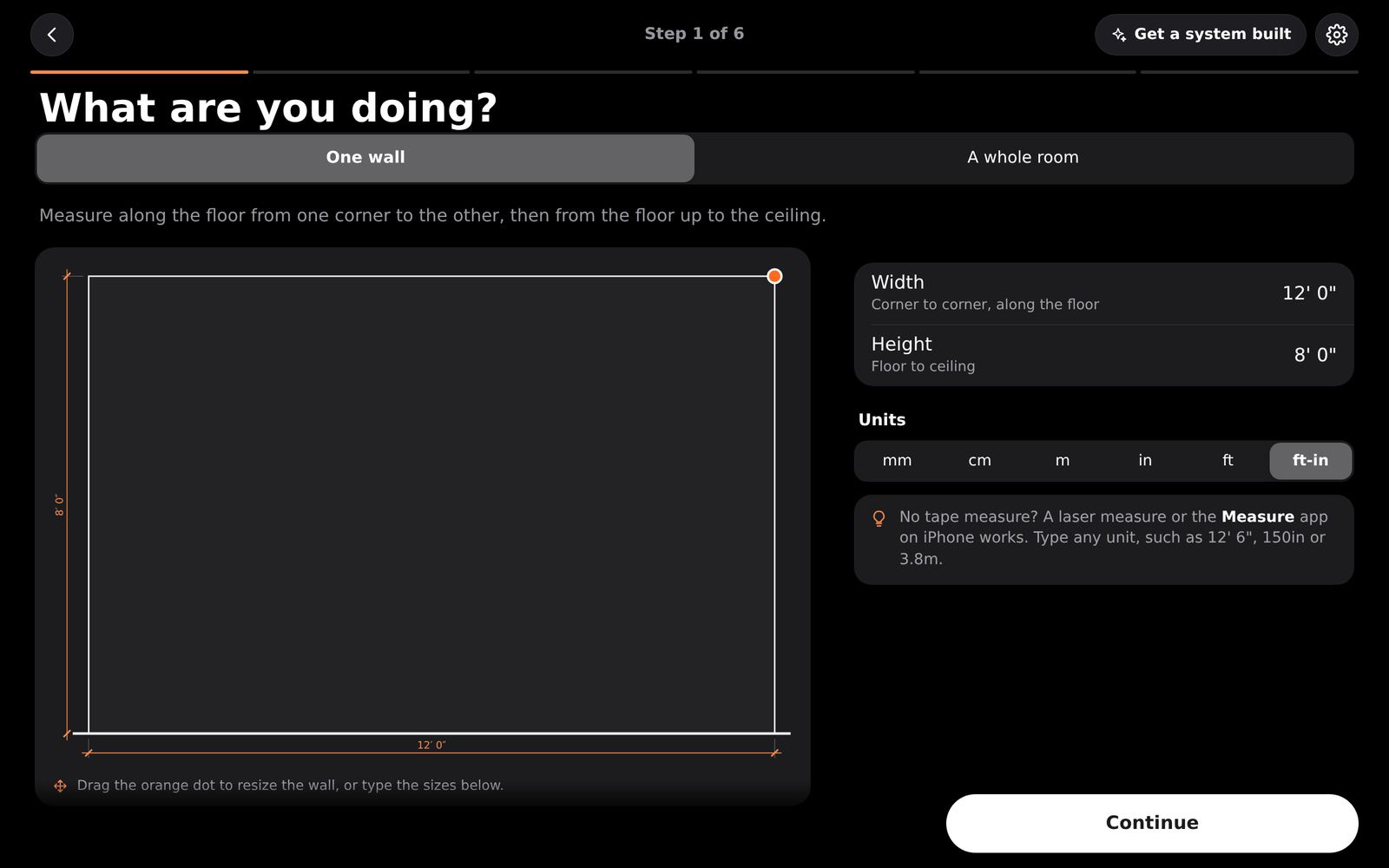
Task: Click the 'What are you doing?' heading
Action: (268, 108)
